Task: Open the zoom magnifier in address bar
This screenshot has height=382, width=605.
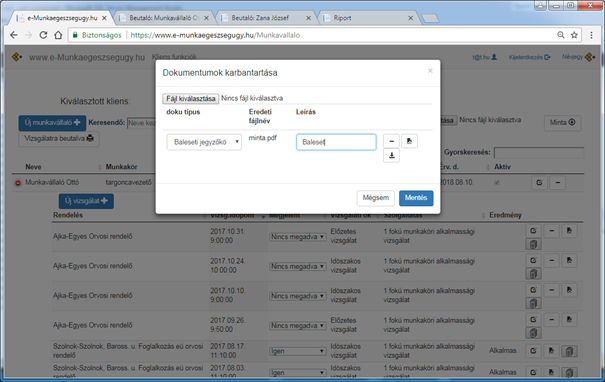Action: [561, 35]
